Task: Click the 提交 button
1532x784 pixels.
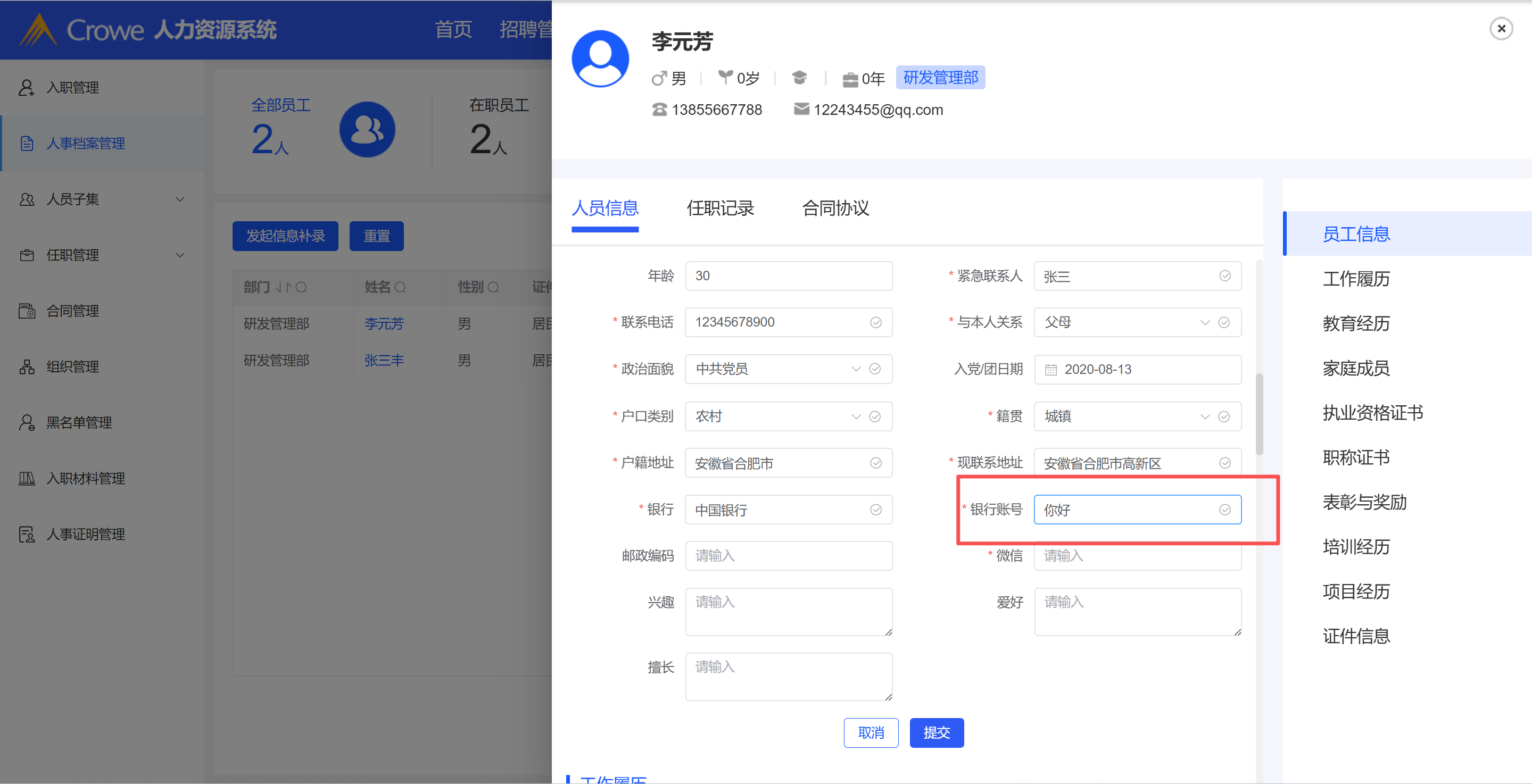Action: (936, 732)
